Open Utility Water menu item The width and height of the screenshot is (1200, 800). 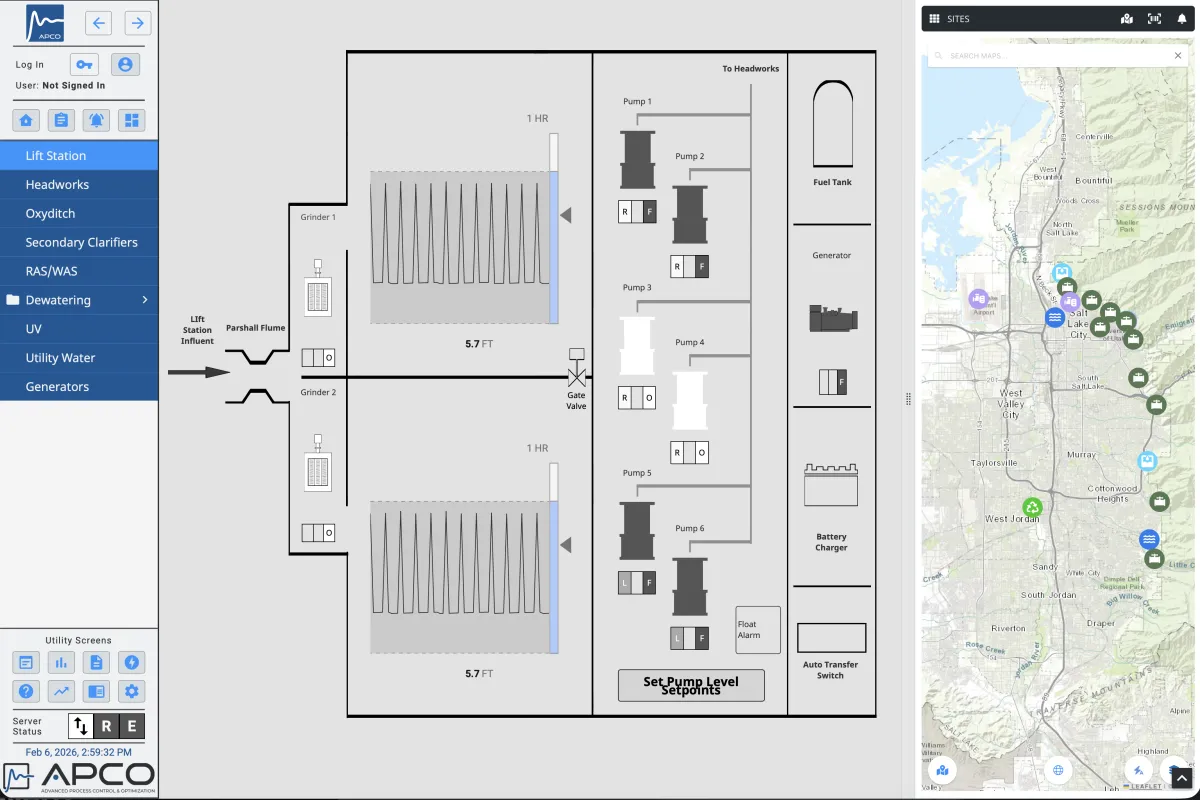pos(79,358)
